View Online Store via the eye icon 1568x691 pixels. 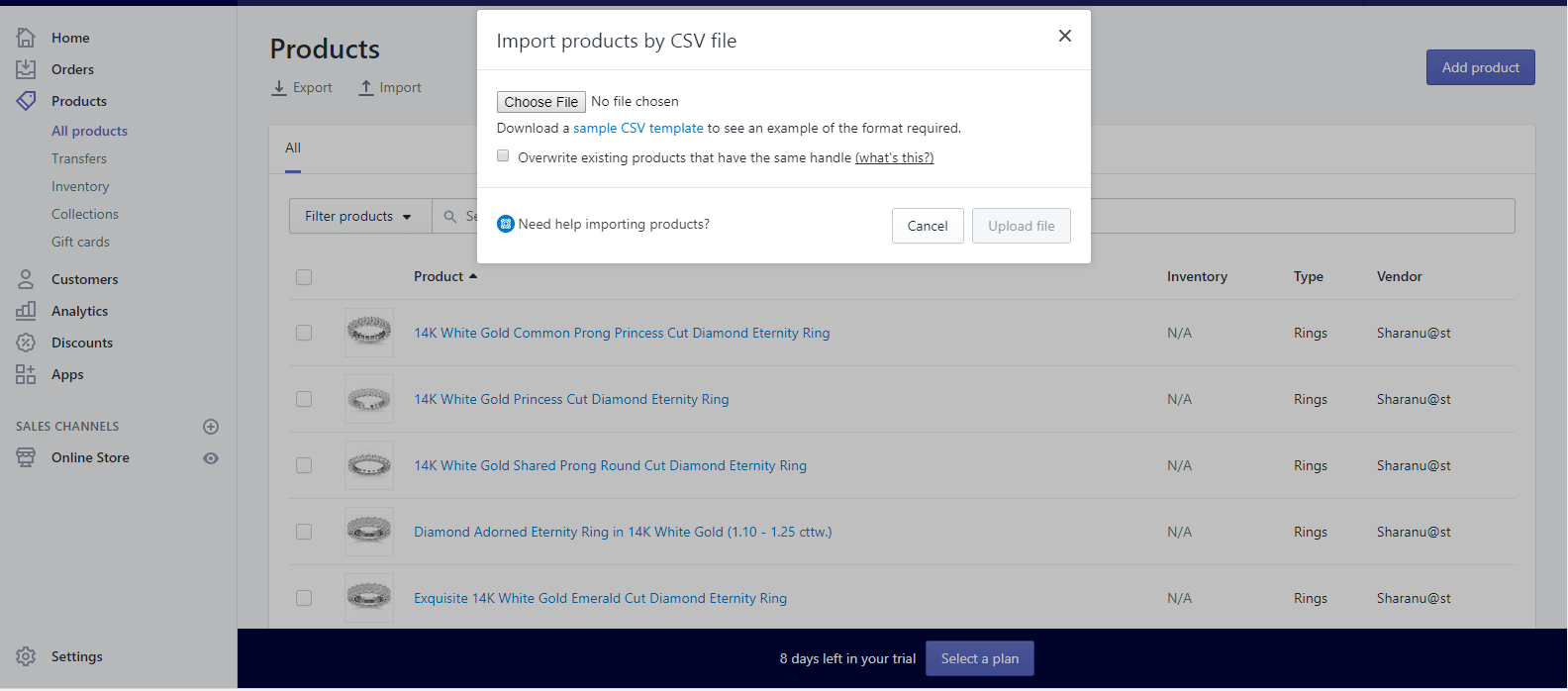[x=211, y=458]
